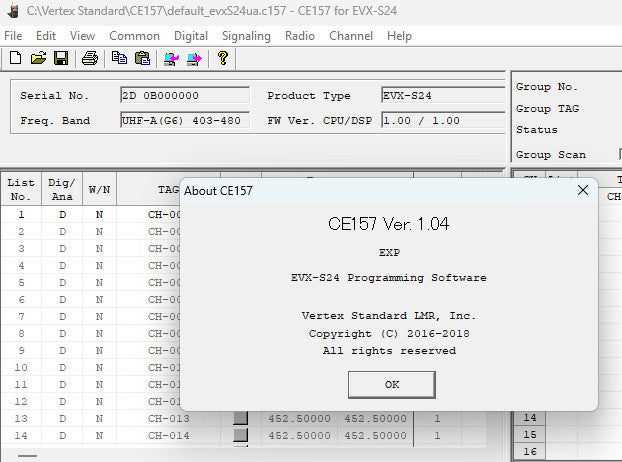Select channel tag CH-014
Viewport: 622px width, 462px height.
pyautogui.click(x=169, y=435)
